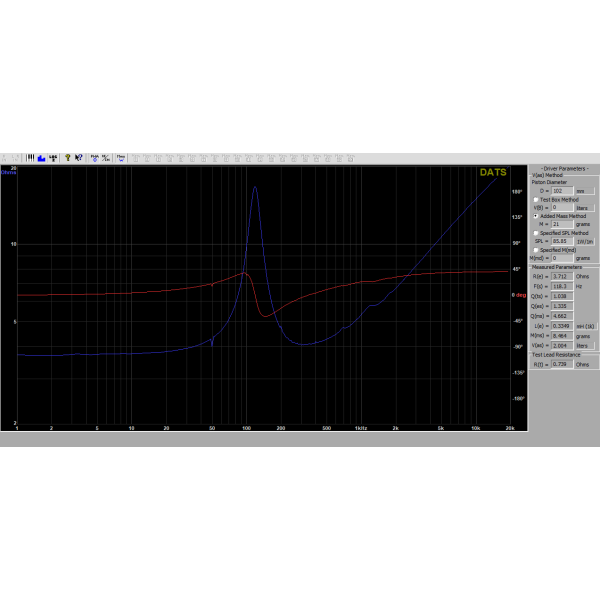Open the liters unit selector beside V(B)
The width and height of the screenshot is (600, 600).
click(x=585, y=207)
